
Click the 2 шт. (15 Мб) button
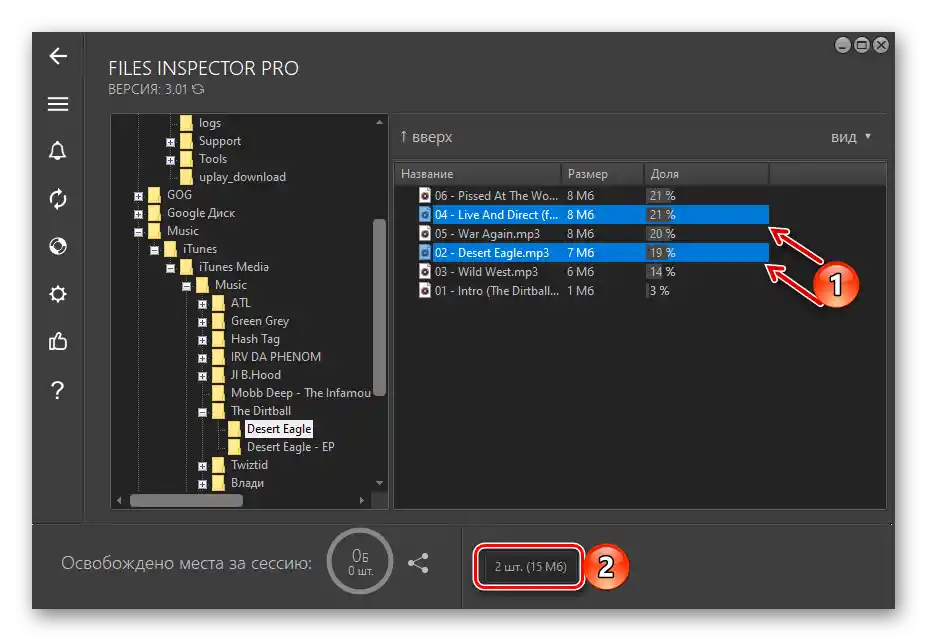(530, 566)
